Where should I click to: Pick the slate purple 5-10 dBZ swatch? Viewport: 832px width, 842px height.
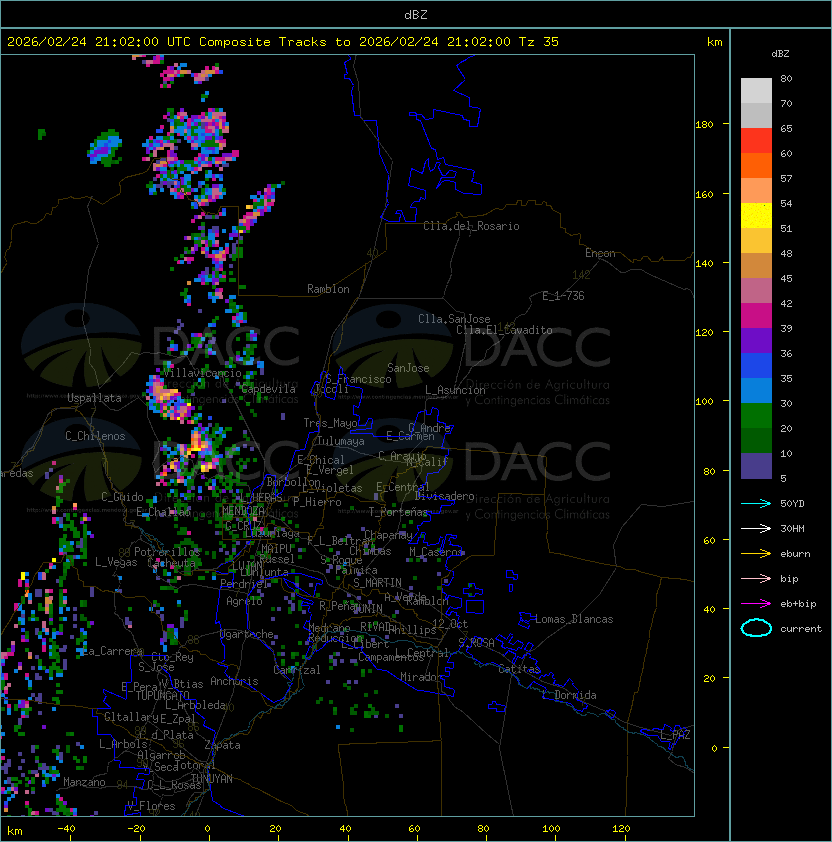tap(756, 466)
